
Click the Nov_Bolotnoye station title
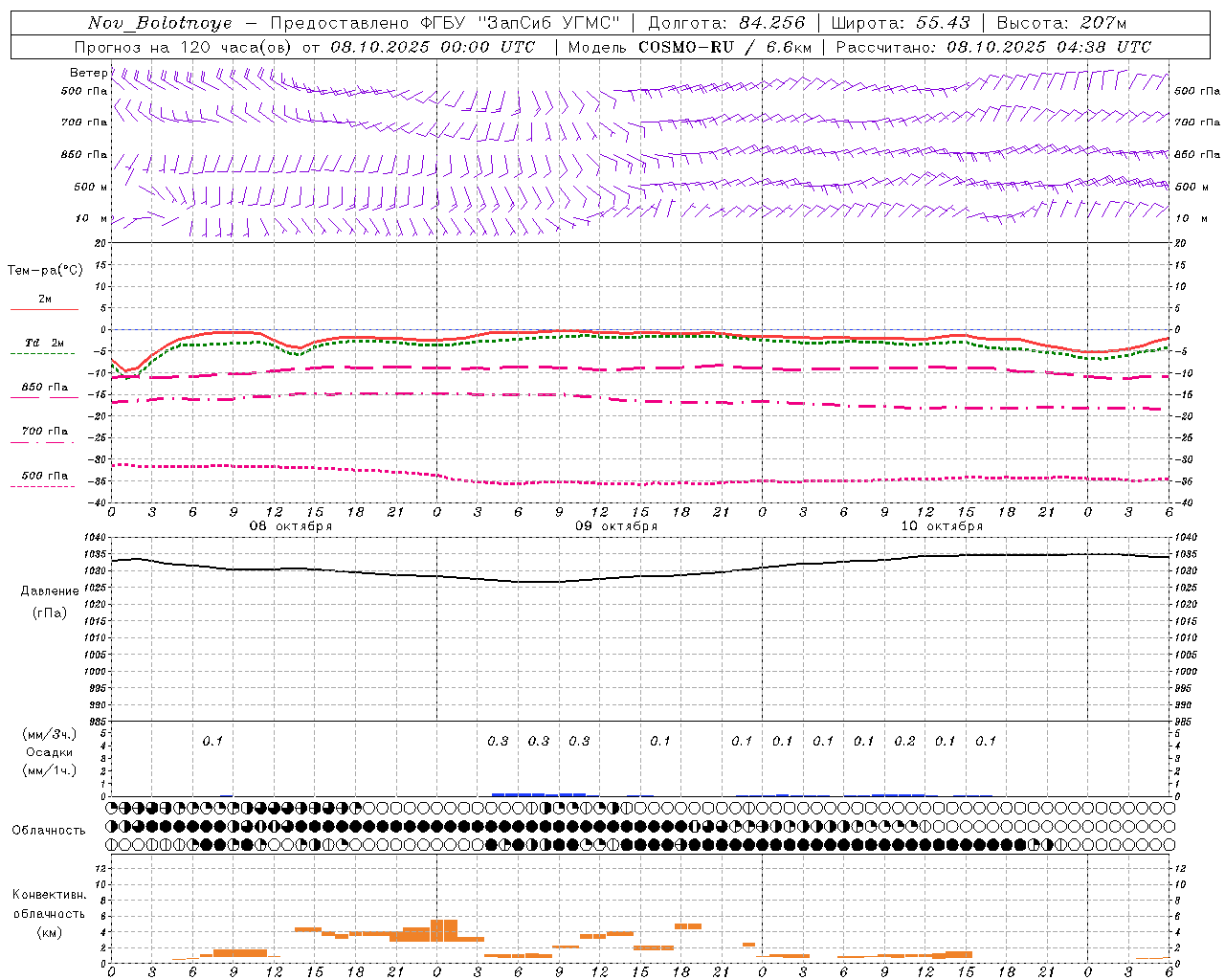[160, 23]
